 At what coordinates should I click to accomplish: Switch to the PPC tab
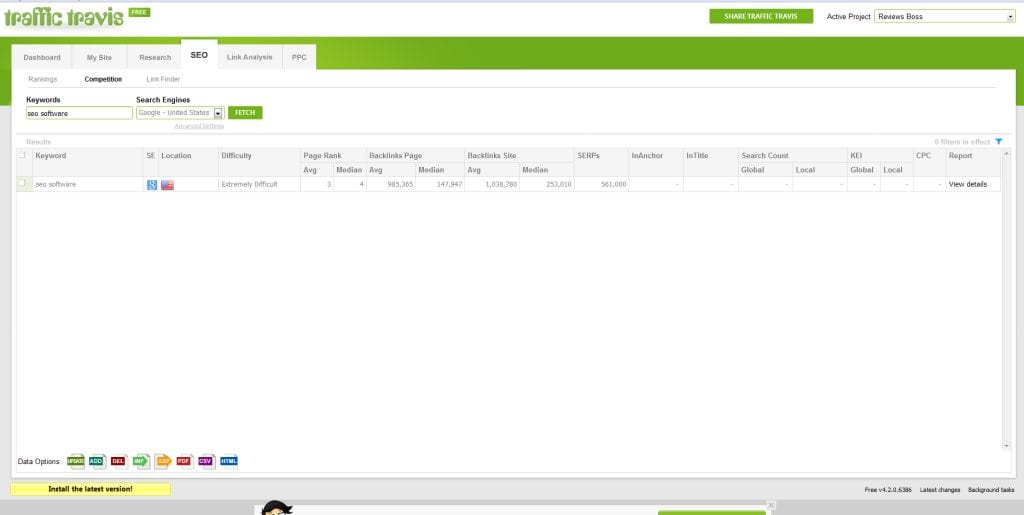(x=299, y=57)
